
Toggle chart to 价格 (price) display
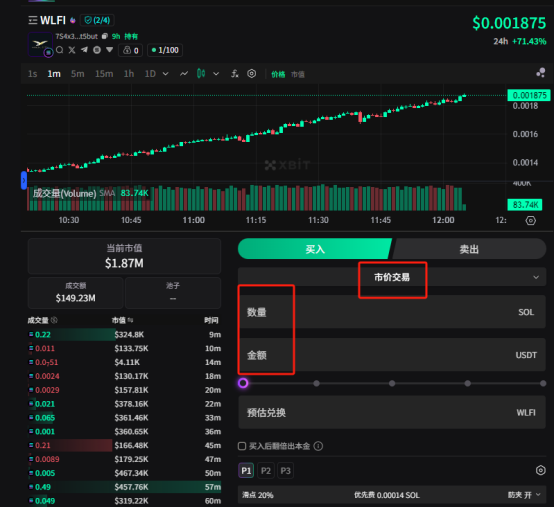278,74
